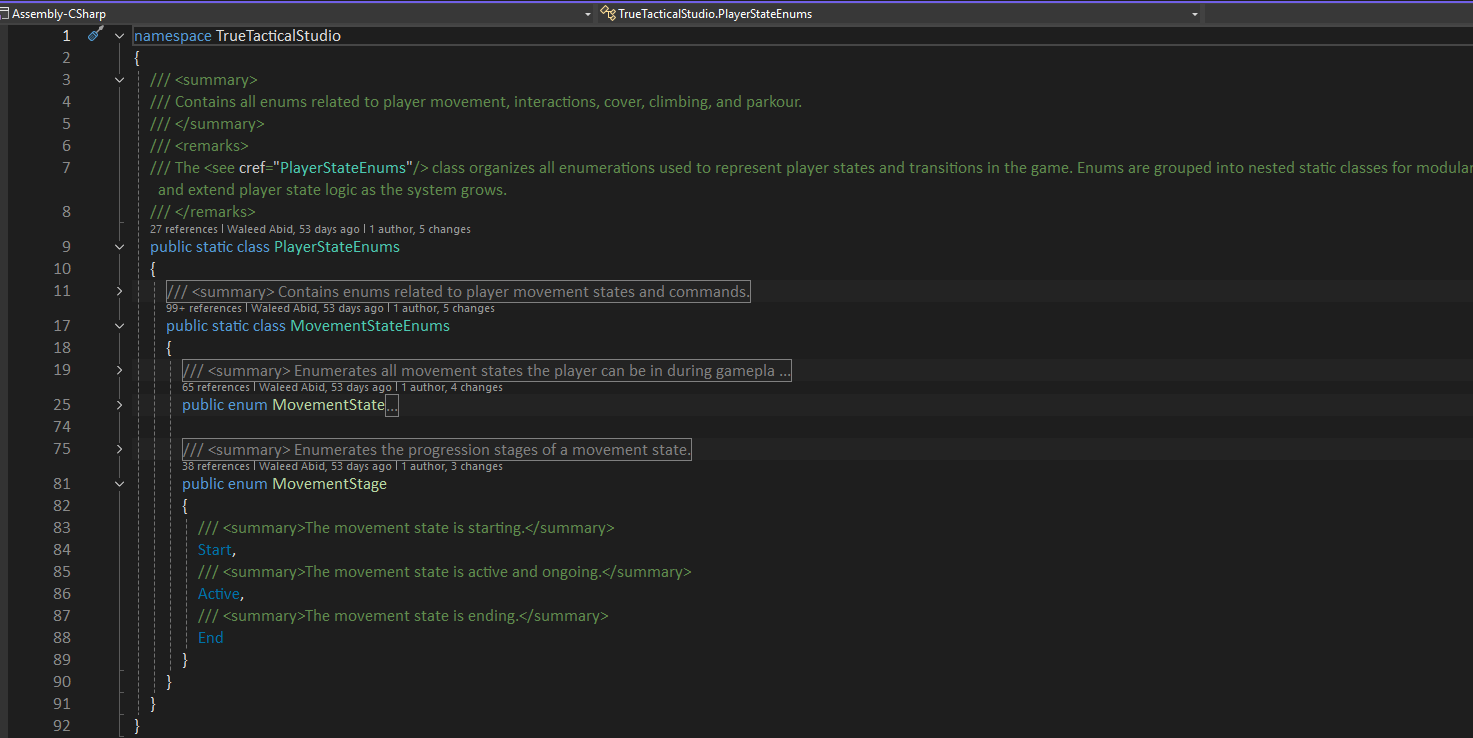The height and width of the screenshot is (738, 1473).
Task: Click the collapsed "Contains enums related to player movement" box
Action: coord(458,291)
